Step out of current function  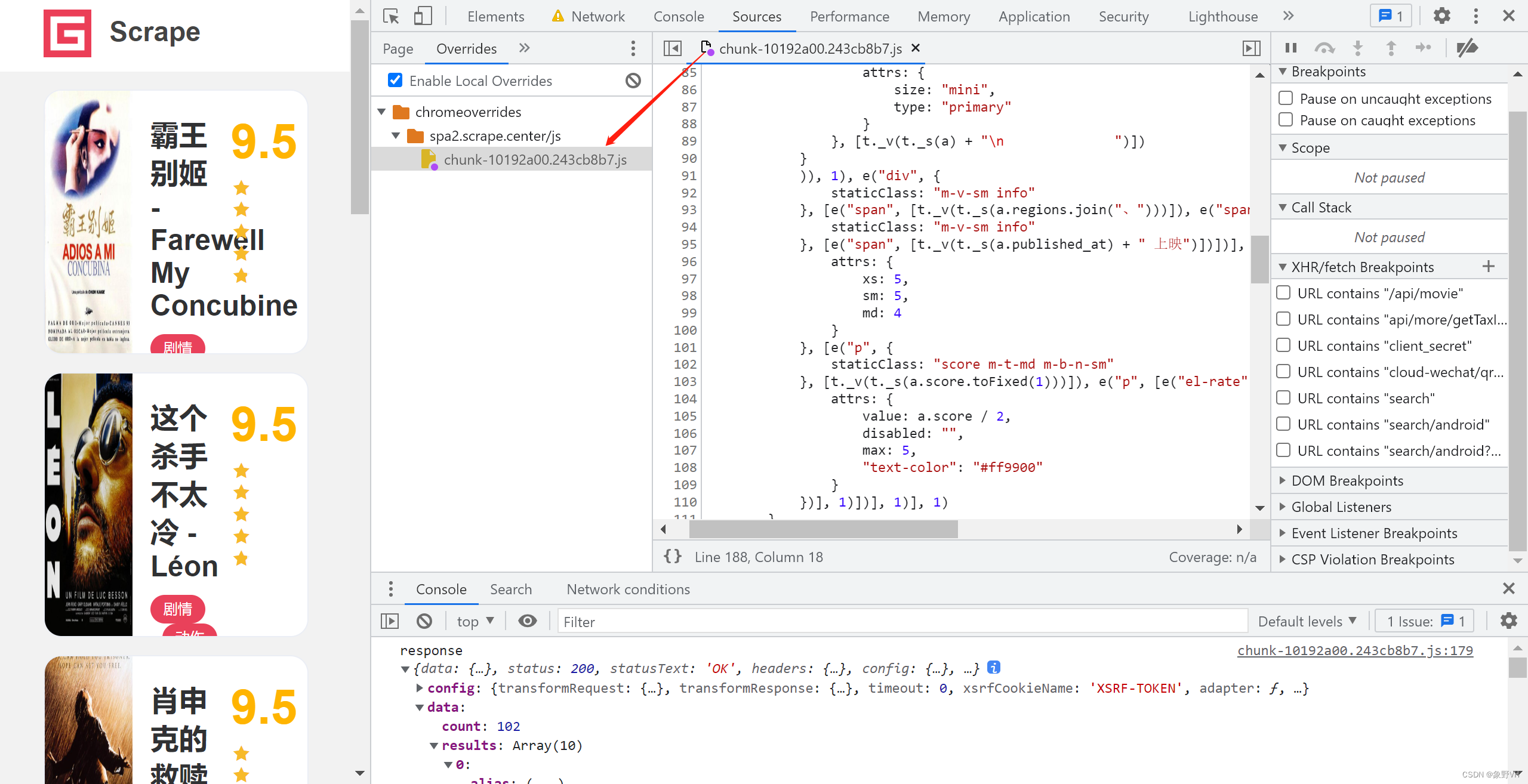(x=1391, y=48)
